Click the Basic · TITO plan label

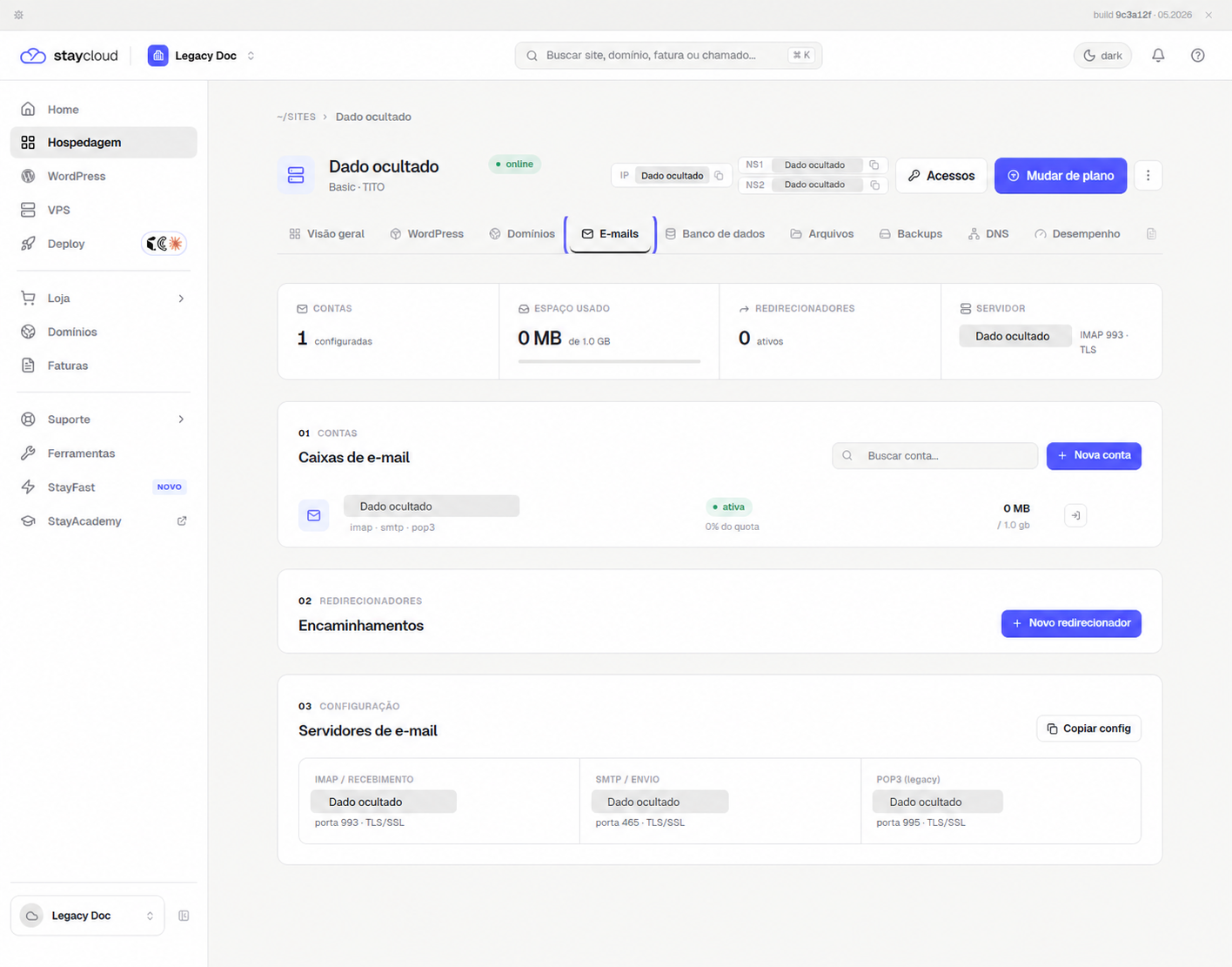pyautogui.click(x=357, y=187)
